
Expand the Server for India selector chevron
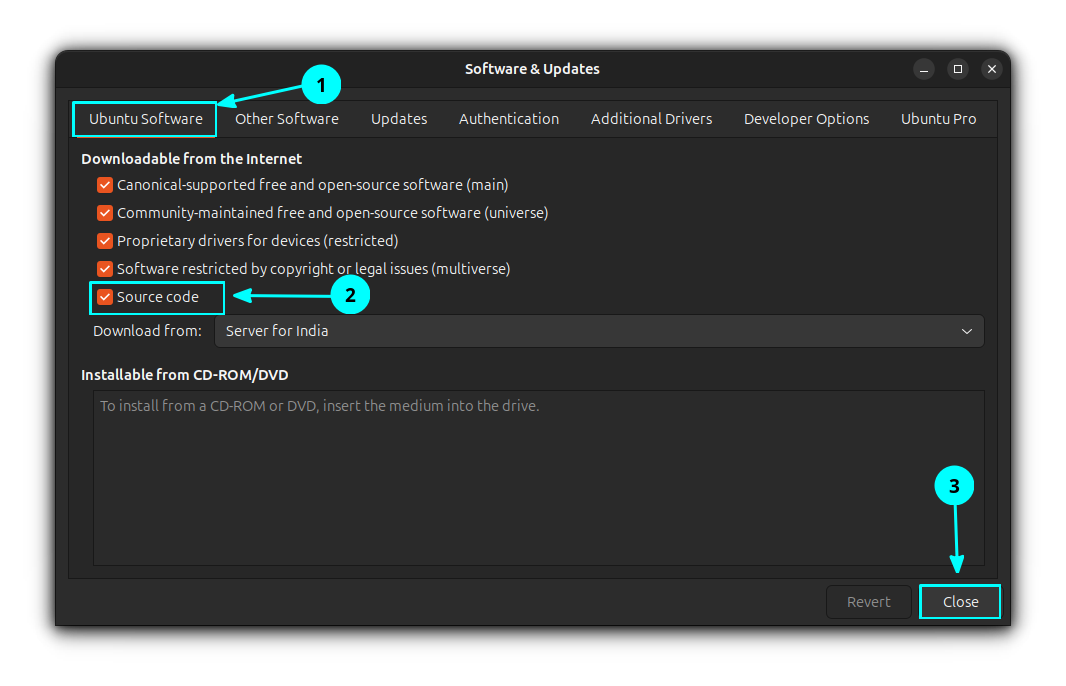(966, 331)
